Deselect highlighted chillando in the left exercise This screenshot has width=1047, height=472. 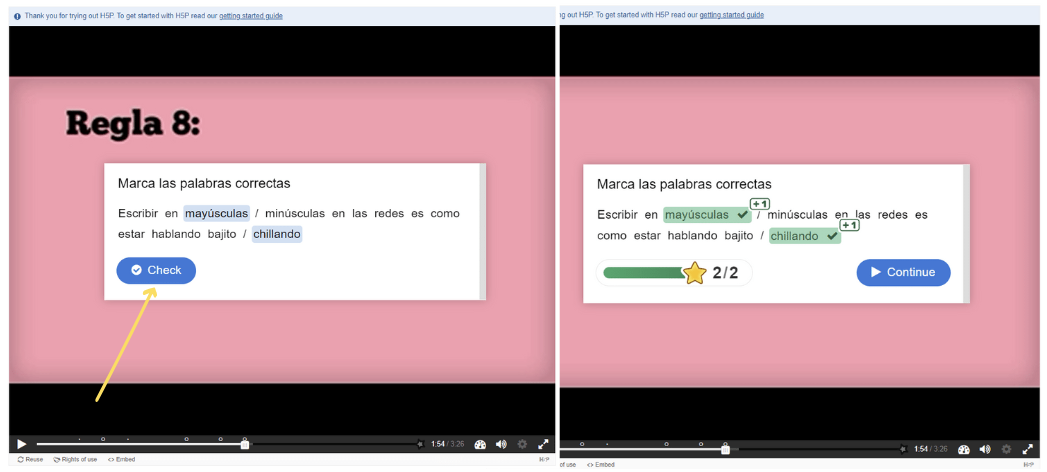point(277,234)
